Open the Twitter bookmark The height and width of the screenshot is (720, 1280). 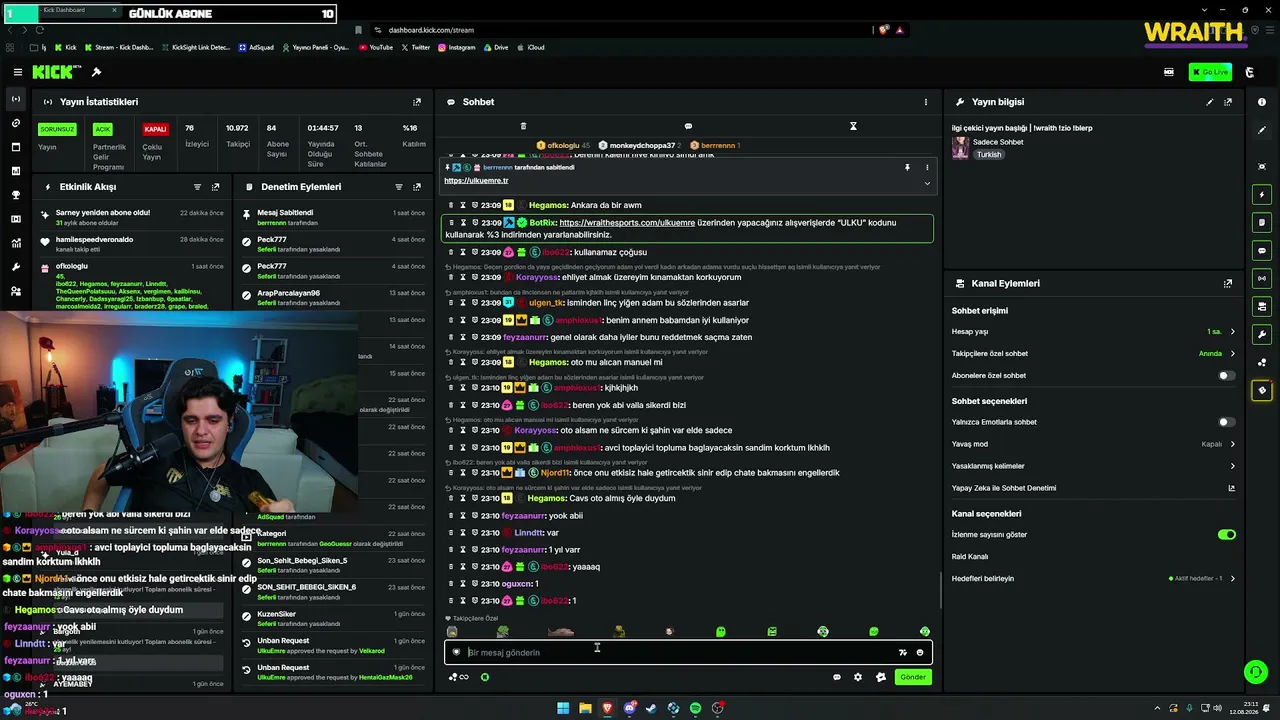click(x=416, y=47)
